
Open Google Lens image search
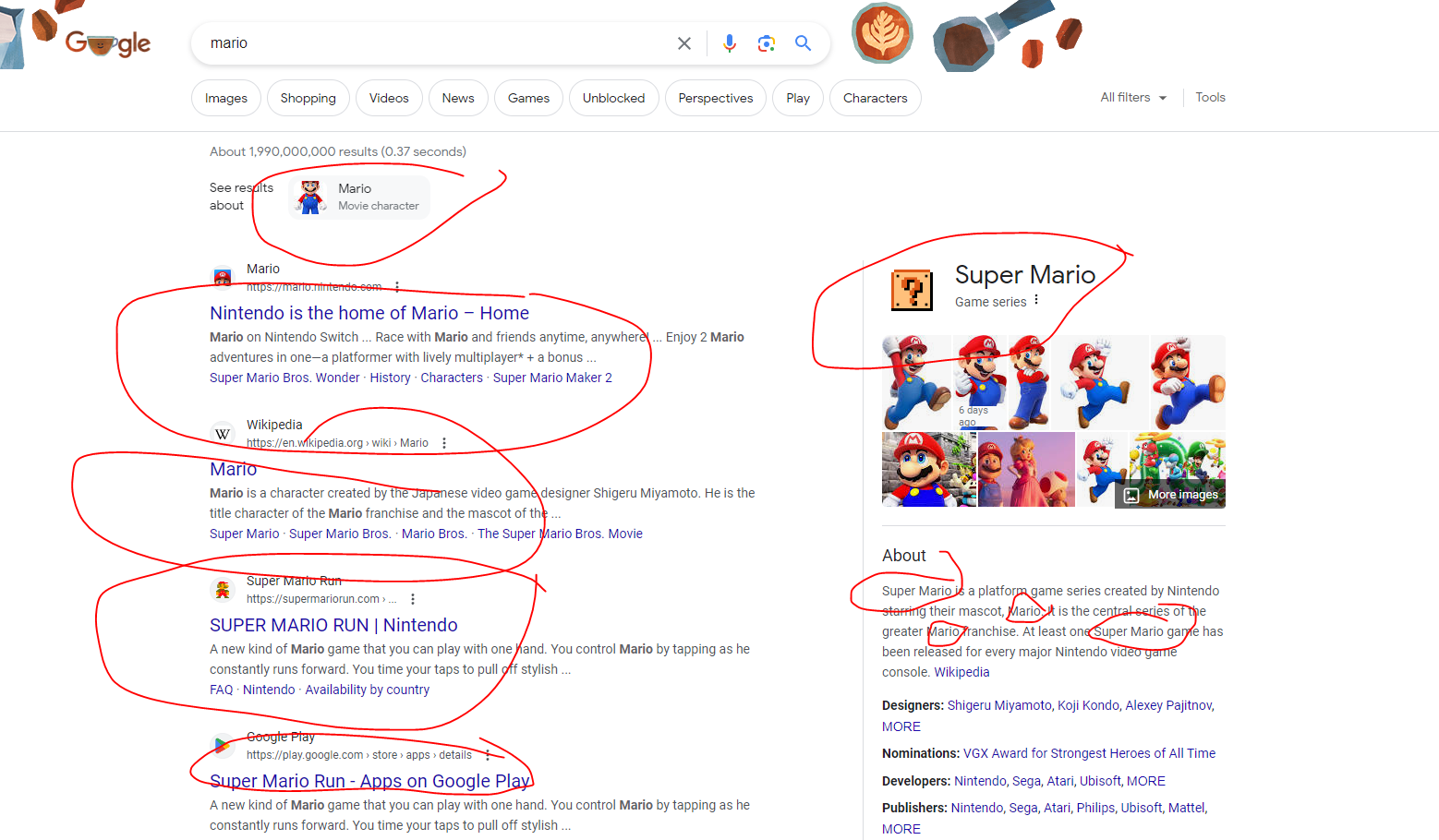[x=766, y=43]
